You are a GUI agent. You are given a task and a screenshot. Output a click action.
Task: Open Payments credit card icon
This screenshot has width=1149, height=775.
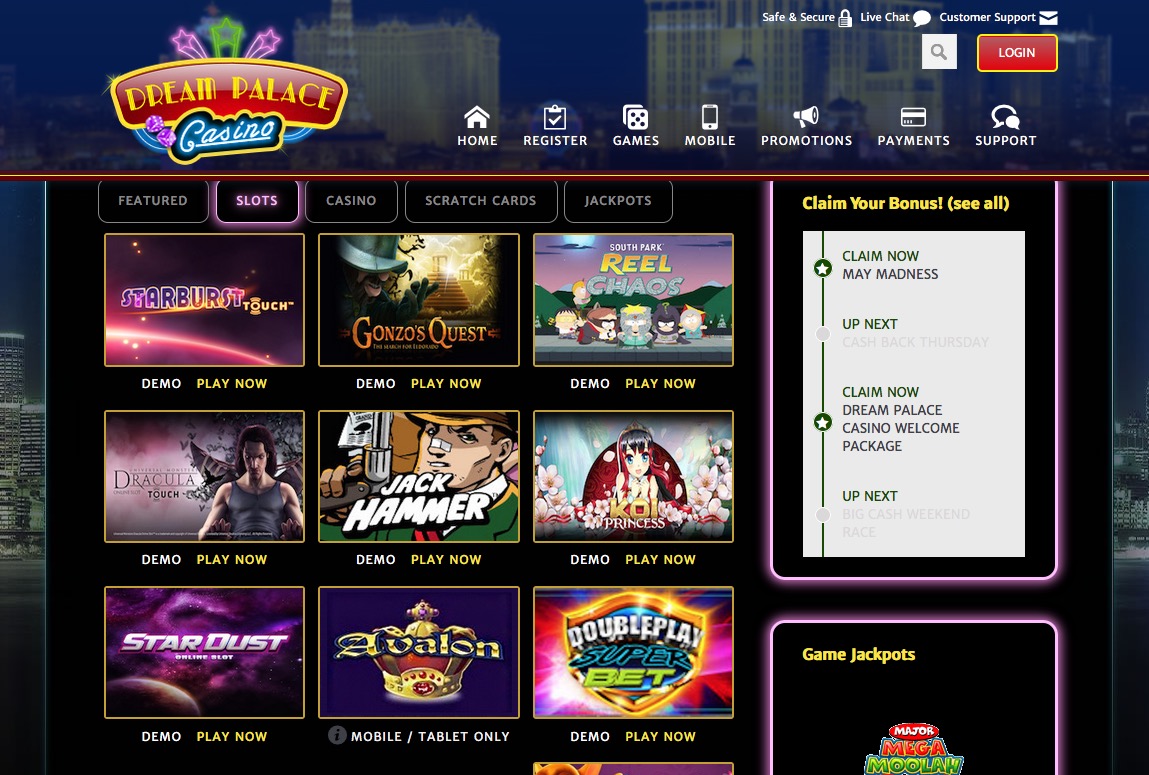pos(913,117)
